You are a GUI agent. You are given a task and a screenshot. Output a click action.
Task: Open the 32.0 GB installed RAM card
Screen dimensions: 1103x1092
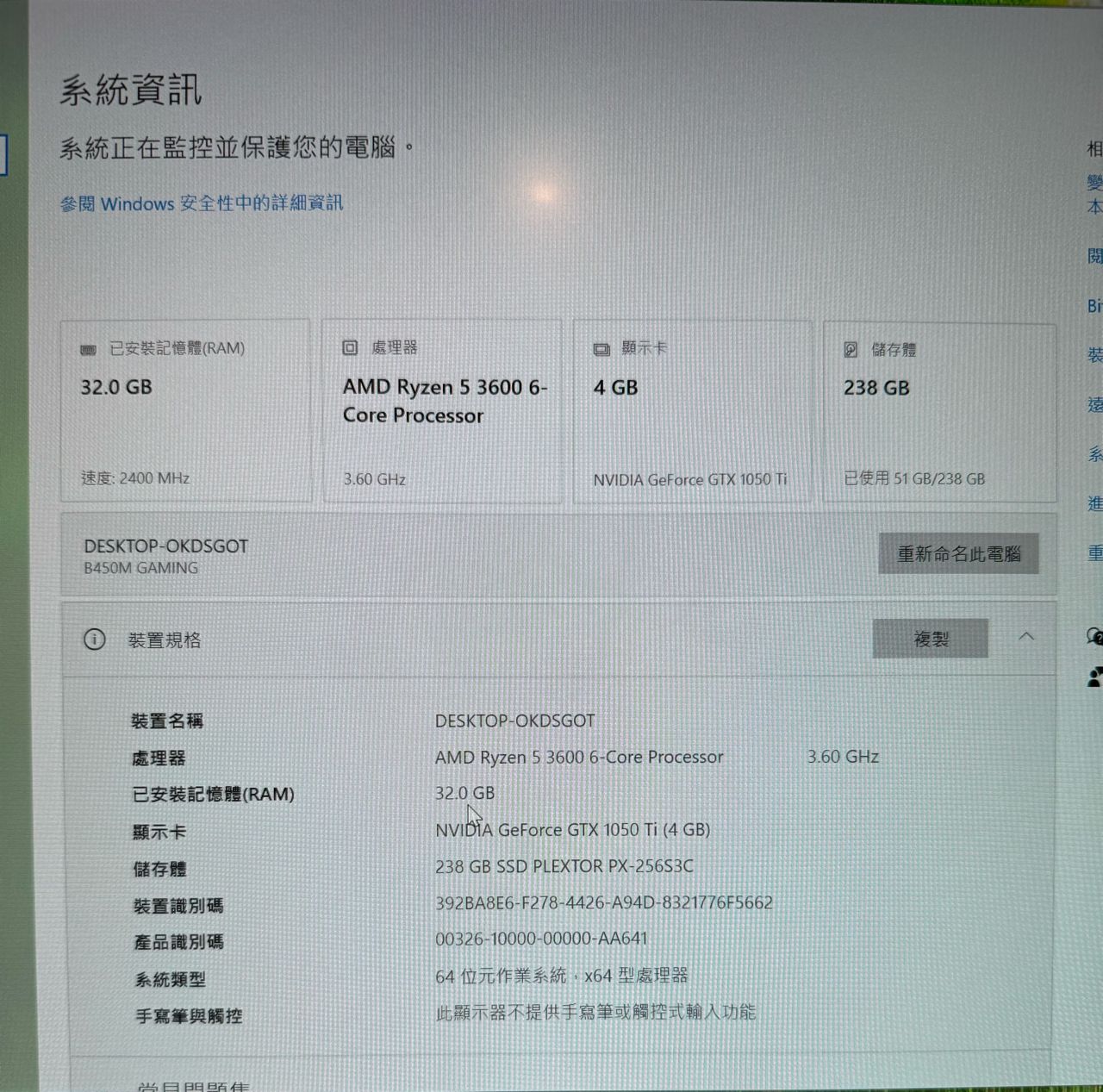186,411
